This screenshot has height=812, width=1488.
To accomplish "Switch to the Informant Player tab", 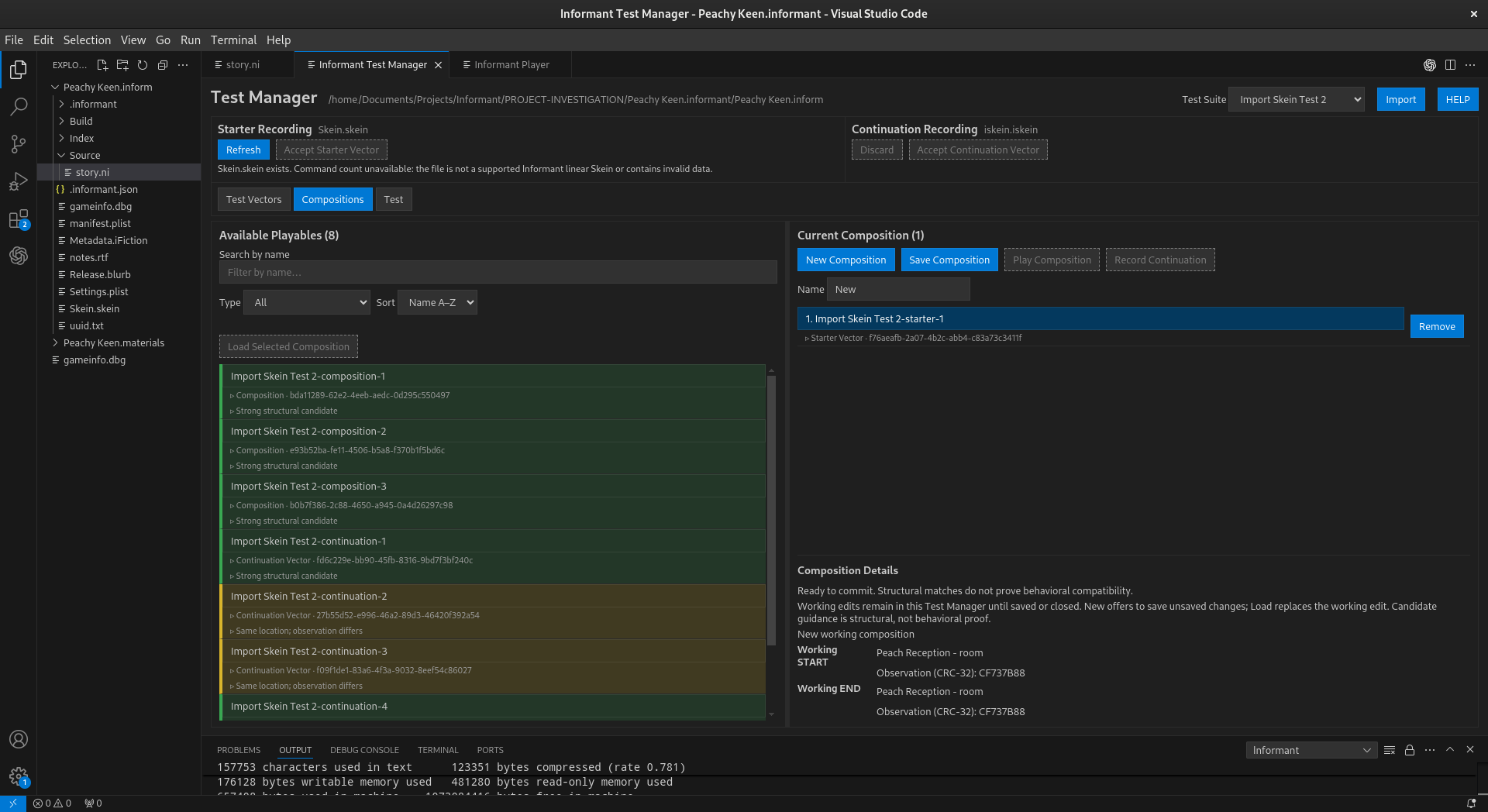I will (511, 65).
